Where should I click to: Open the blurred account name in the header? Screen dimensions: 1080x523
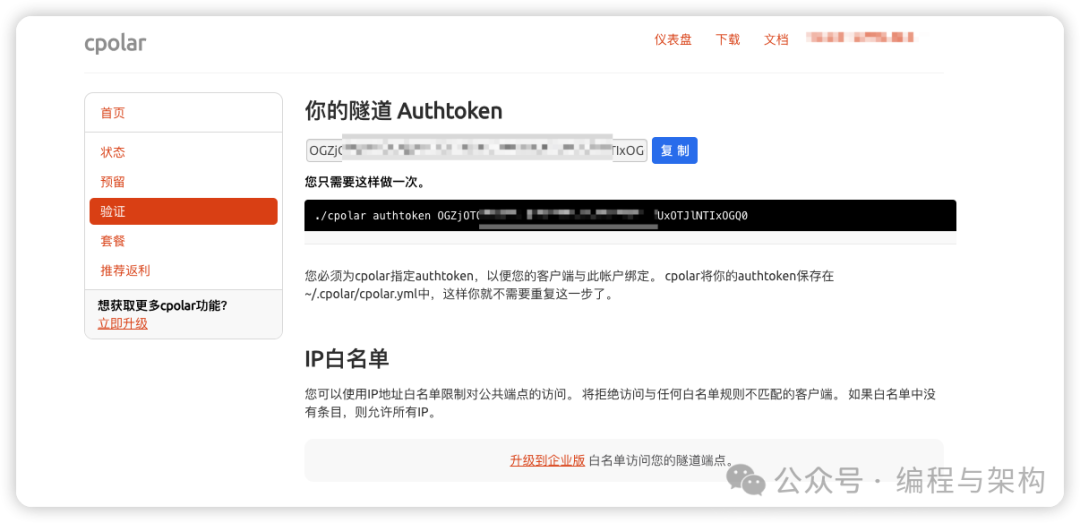[x=862, y=38]
